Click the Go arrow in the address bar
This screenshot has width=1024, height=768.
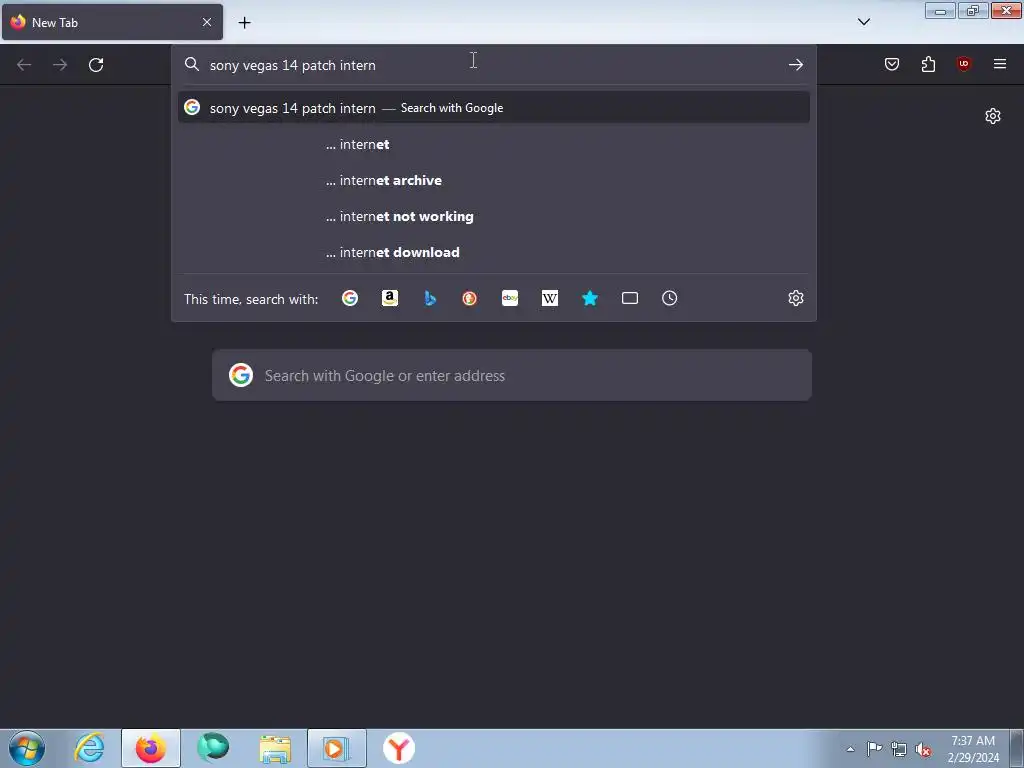point(795,65)
